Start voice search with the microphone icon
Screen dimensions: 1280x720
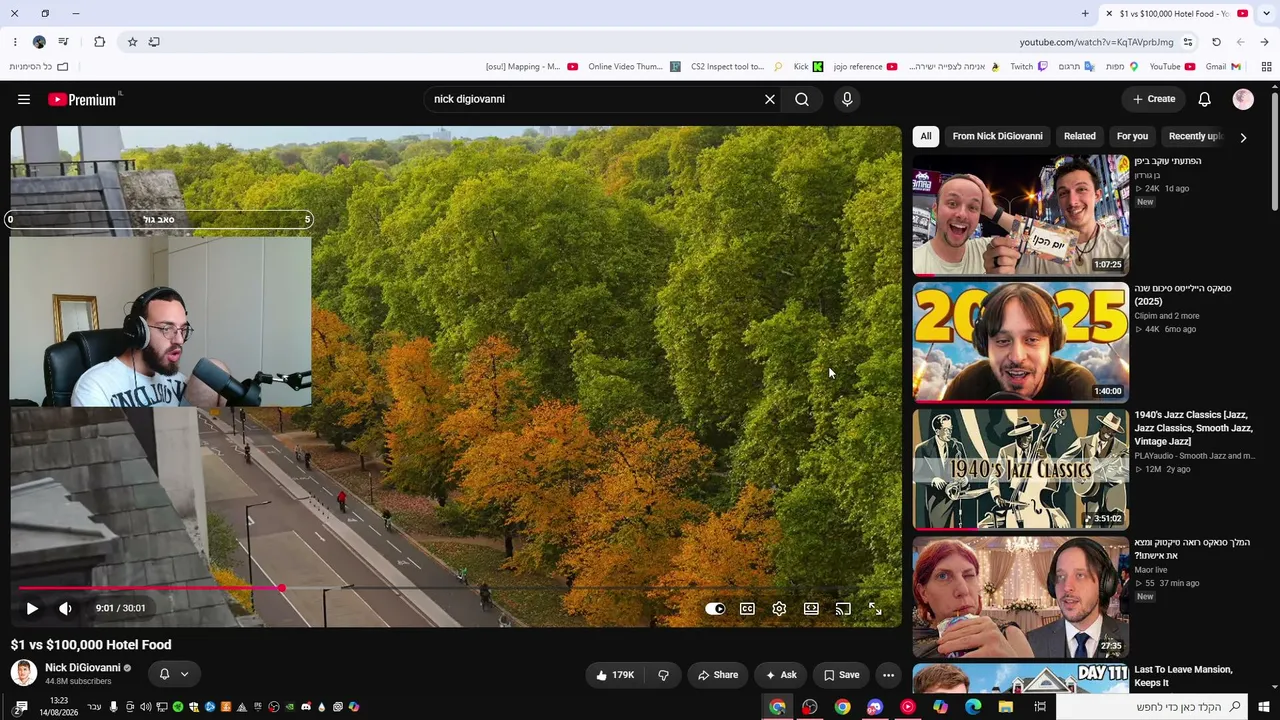coord(847,99)
